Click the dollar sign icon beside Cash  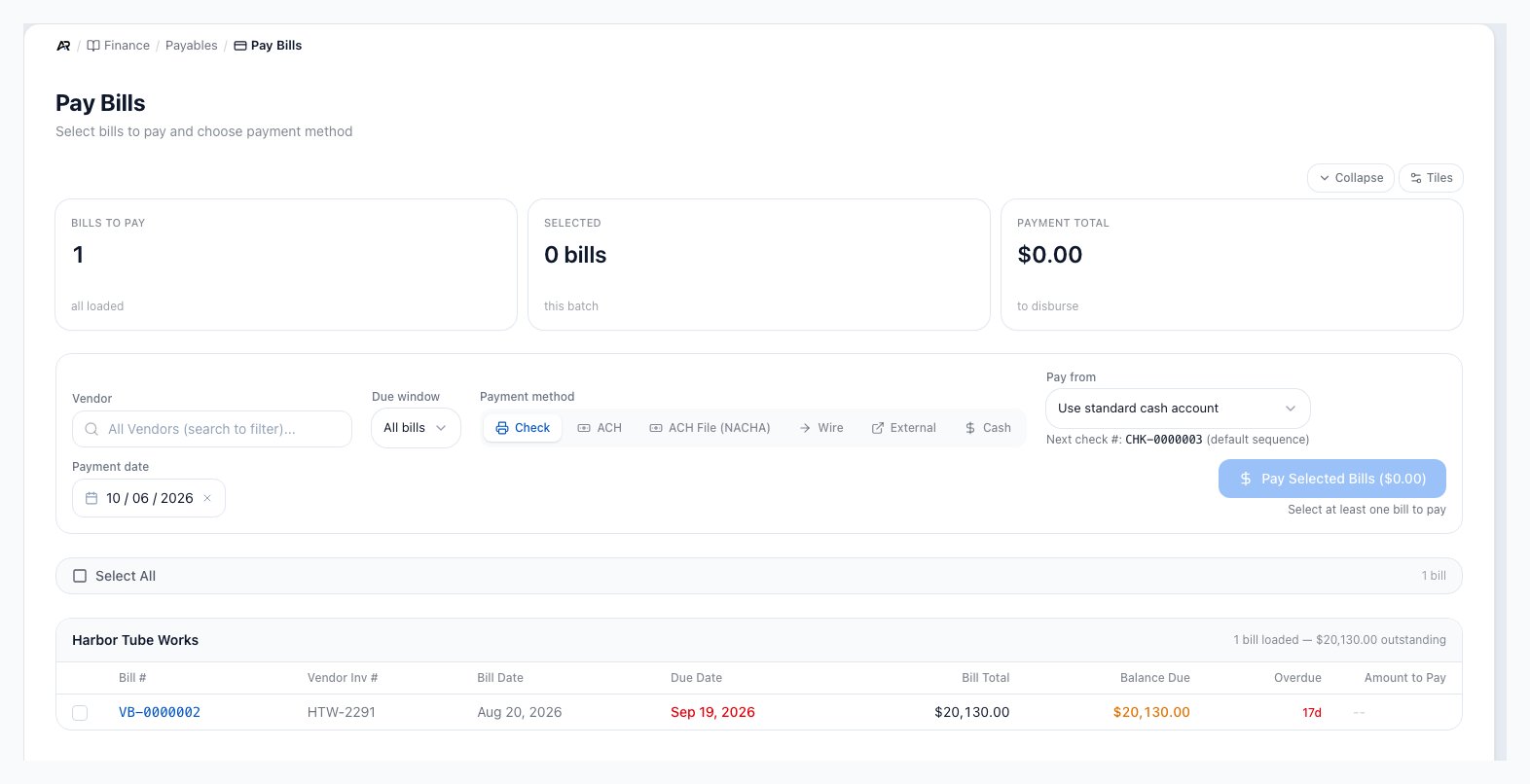[x=970, y=428]
